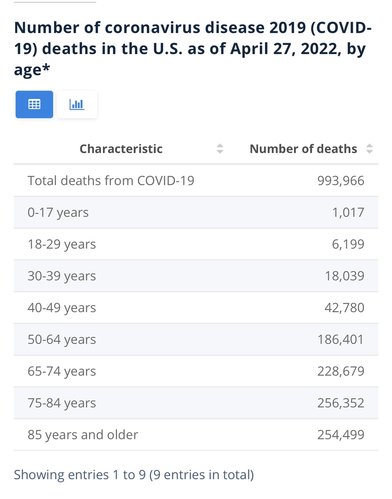Select the 30-39 years row

point(196,276)
